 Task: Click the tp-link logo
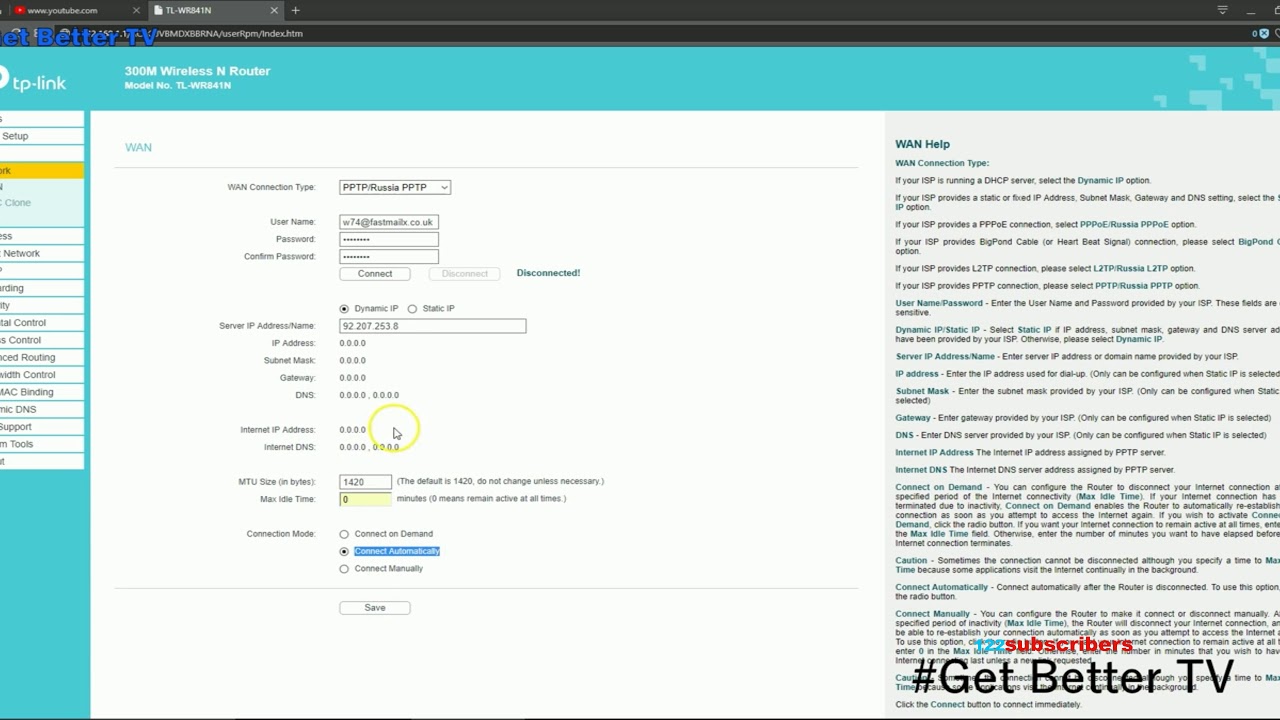[x=33, y=80]
